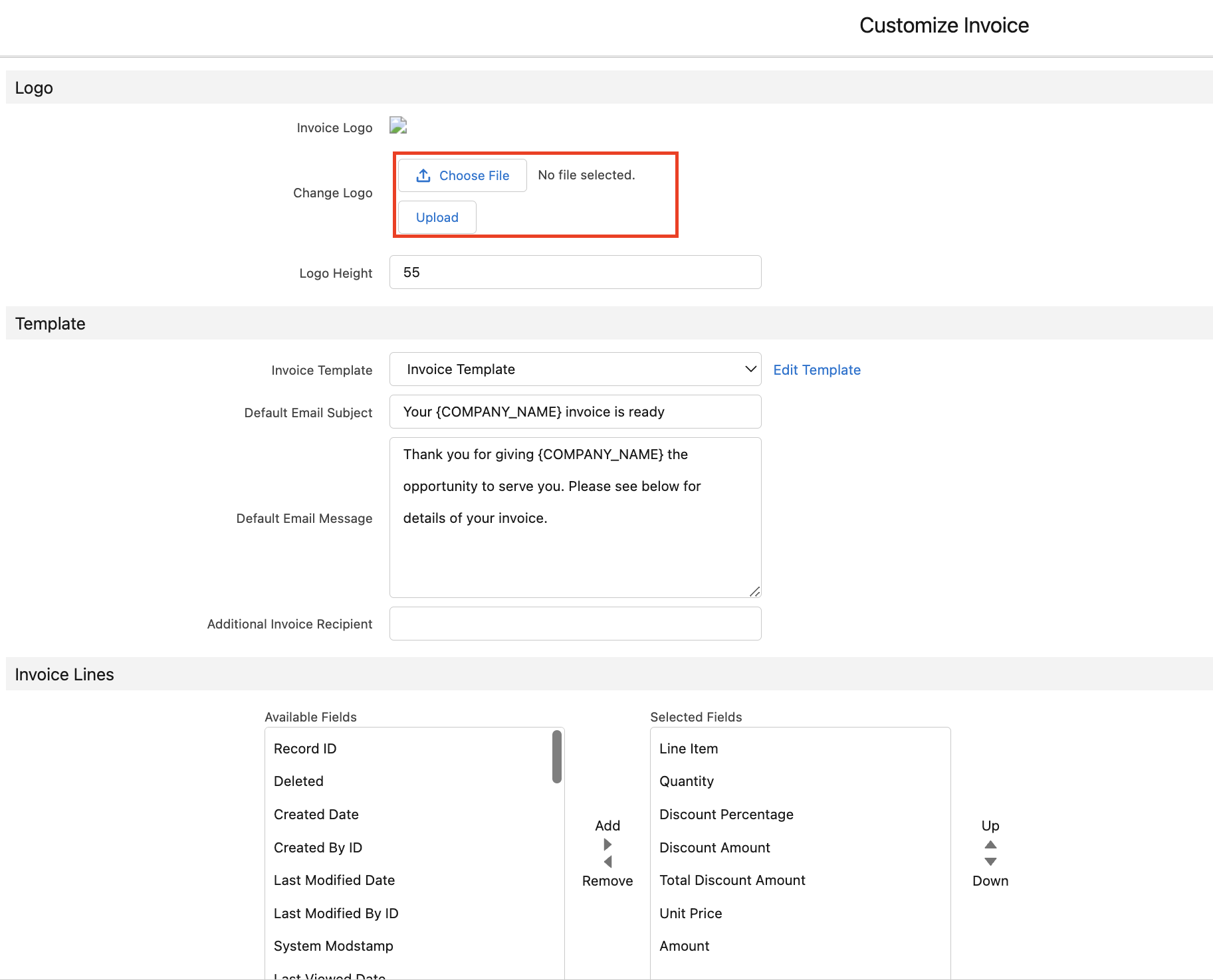This screenshot has height=980, width=1213.
Task: Click the Up arrow to move field
Action: pyautogui.click(x=990, y=844)
